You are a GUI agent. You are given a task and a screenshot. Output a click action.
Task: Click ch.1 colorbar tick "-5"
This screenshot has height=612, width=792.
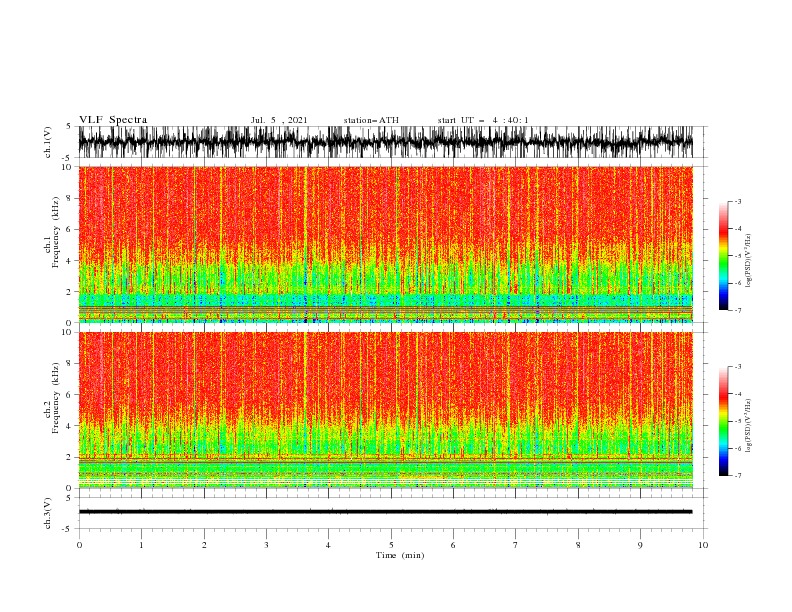(738, 256)
